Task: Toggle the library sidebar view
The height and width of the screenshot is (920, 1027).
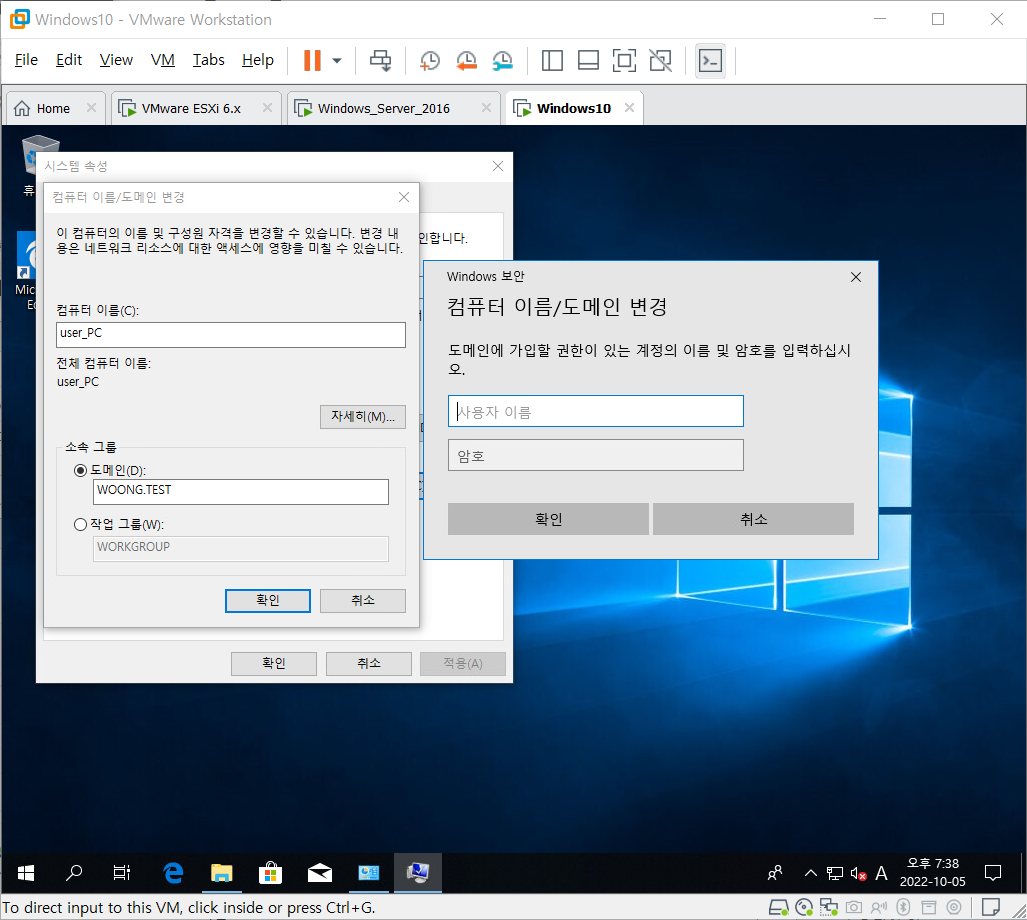Action: (552, 60)
